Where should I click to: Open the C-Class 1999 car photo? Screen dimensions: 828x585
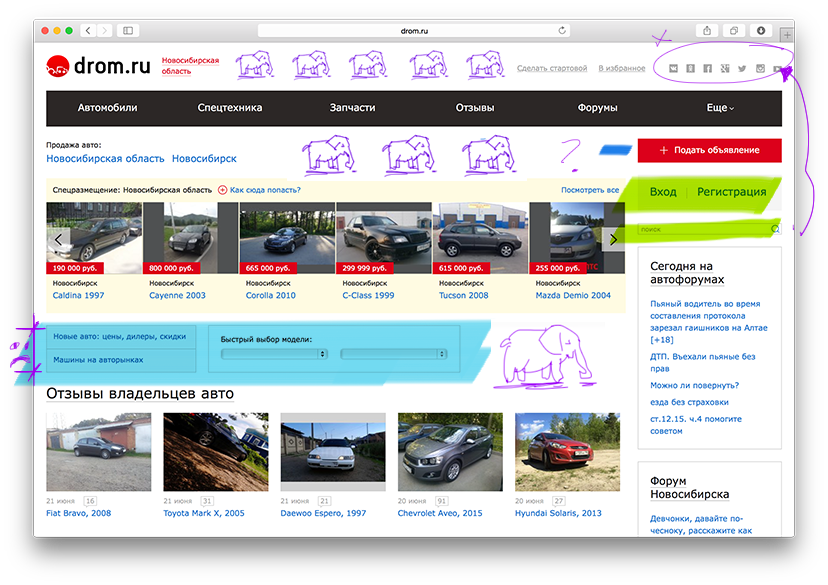coord(384,238)
